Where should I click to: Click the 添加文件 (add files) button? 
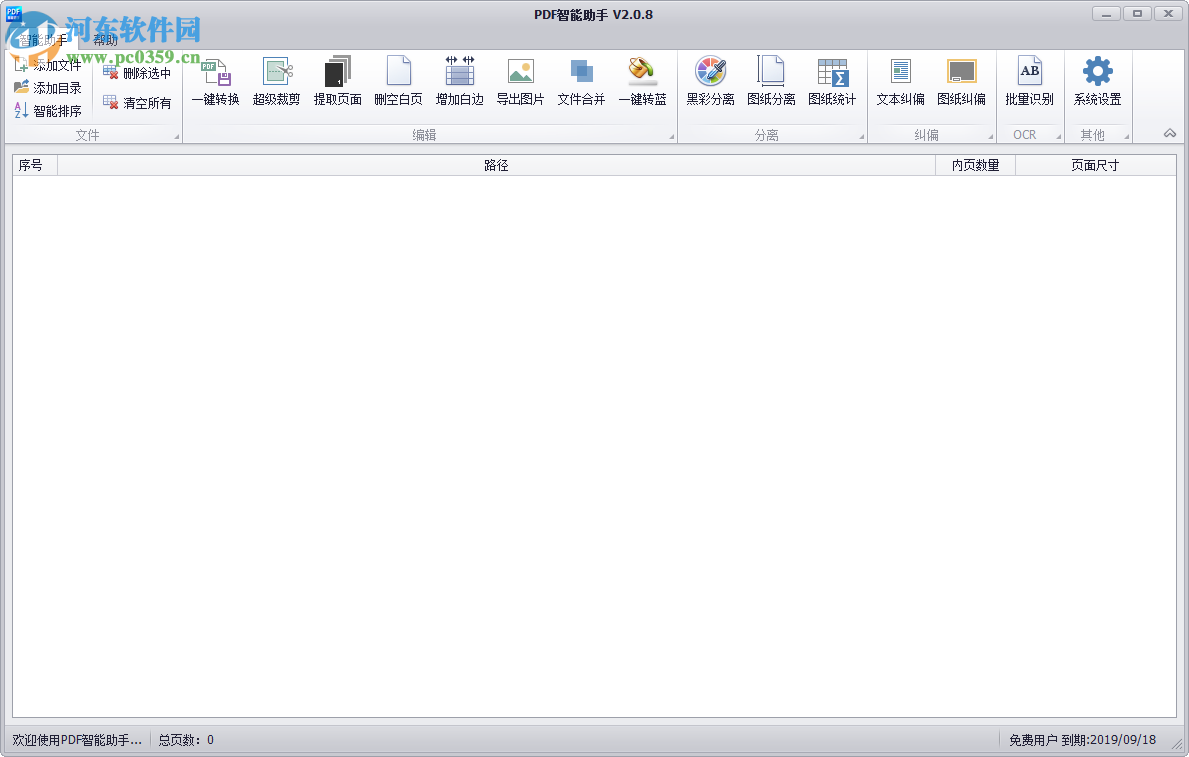tap(48, 62)
